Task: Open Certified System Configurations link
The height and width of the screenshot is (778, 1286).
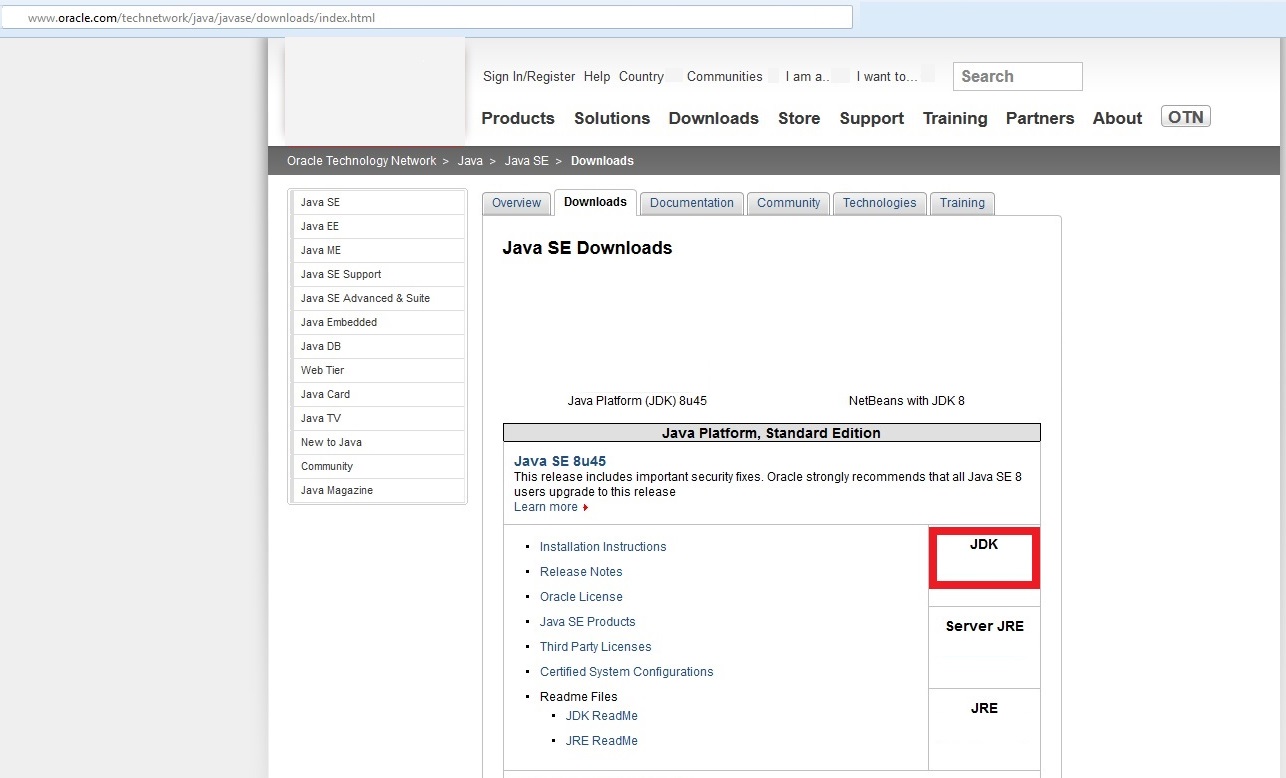Action: point(627,672)
